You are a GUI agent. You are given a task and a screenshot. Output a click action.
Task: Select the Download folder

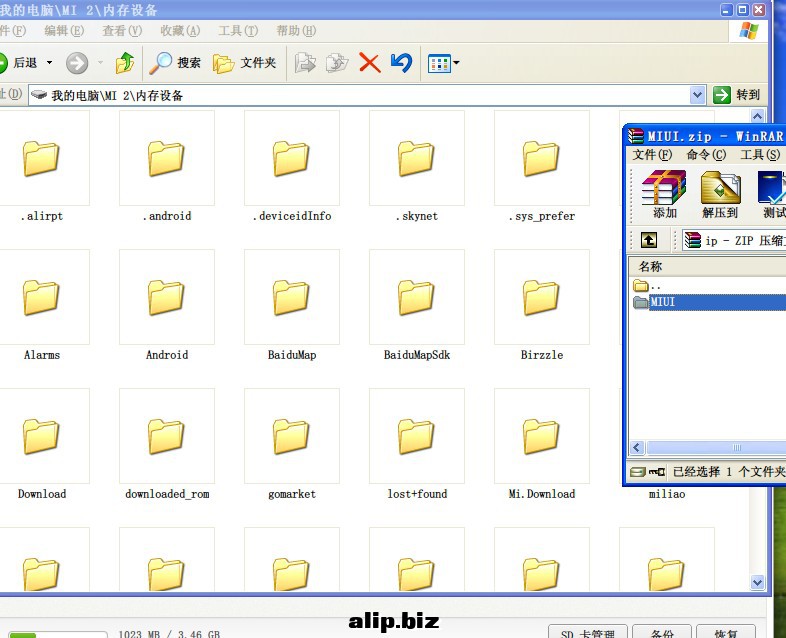click(x=42, y=444)
